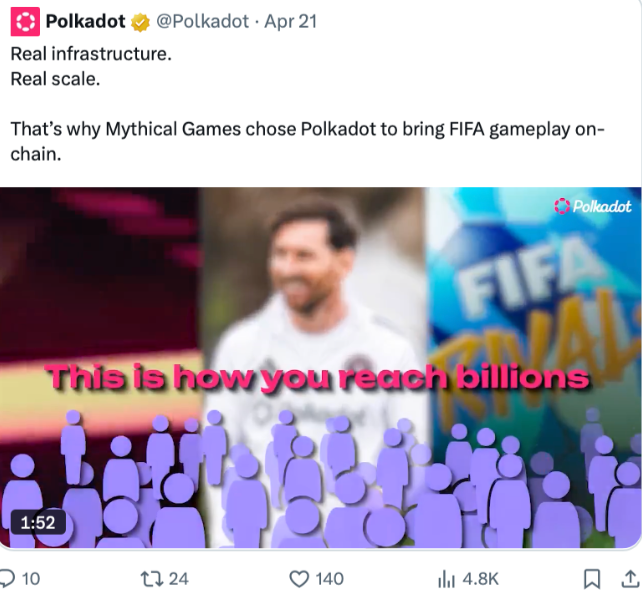Viewport: 642px width, 598px height.
Task: Open the @Polkadot handle link
Action: (203, 21)
